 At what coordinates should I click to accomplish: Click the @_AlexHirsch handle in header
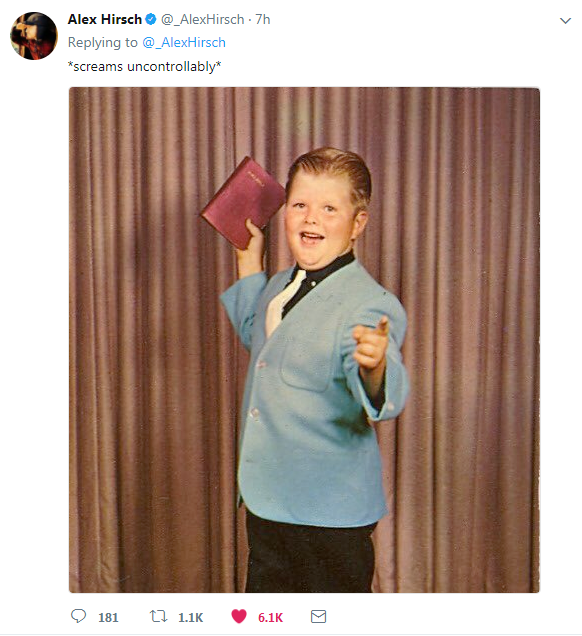click(203, 19)
